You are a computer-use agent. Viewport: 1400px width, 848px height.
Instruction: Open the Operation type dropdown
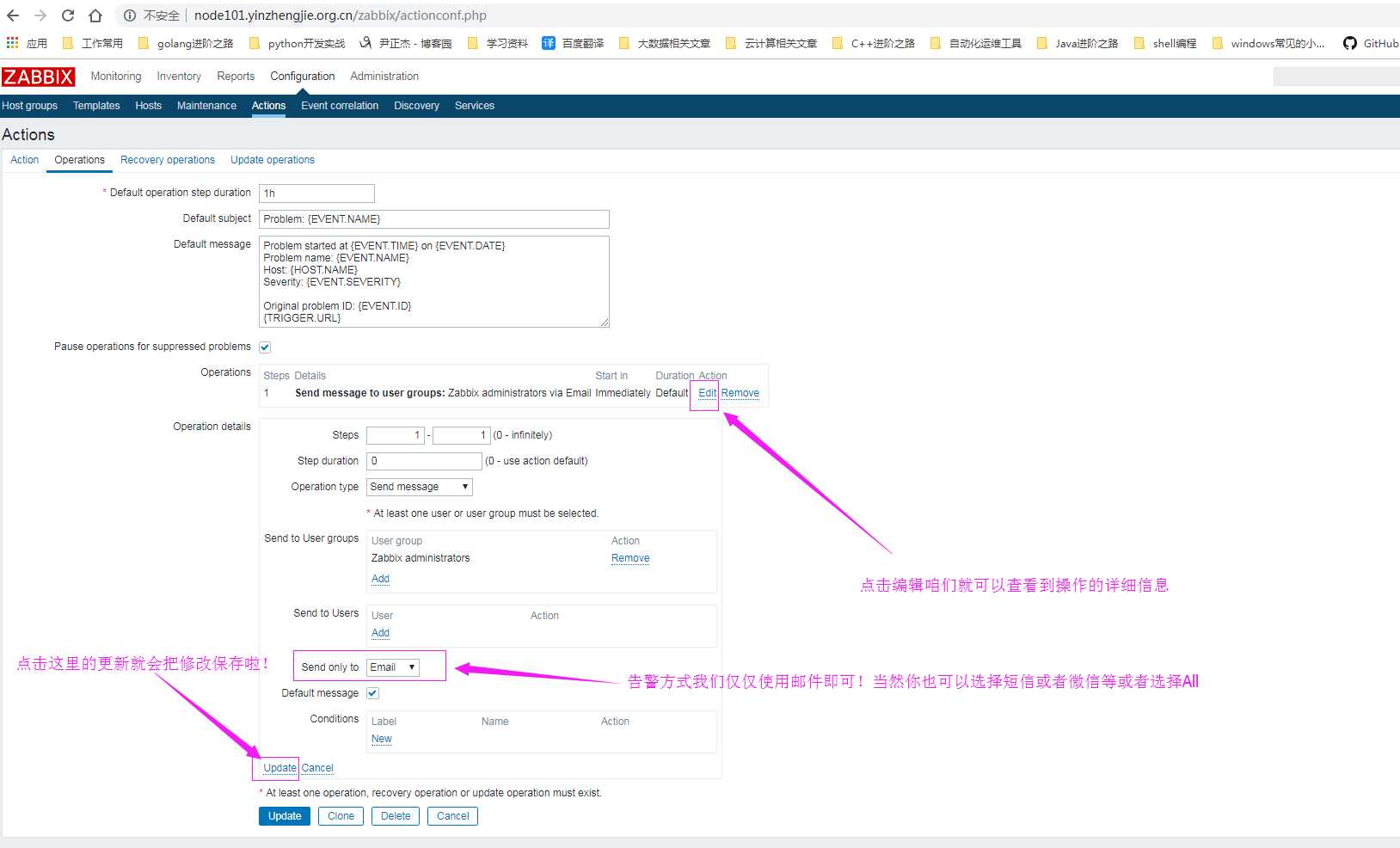coord(420,487)
